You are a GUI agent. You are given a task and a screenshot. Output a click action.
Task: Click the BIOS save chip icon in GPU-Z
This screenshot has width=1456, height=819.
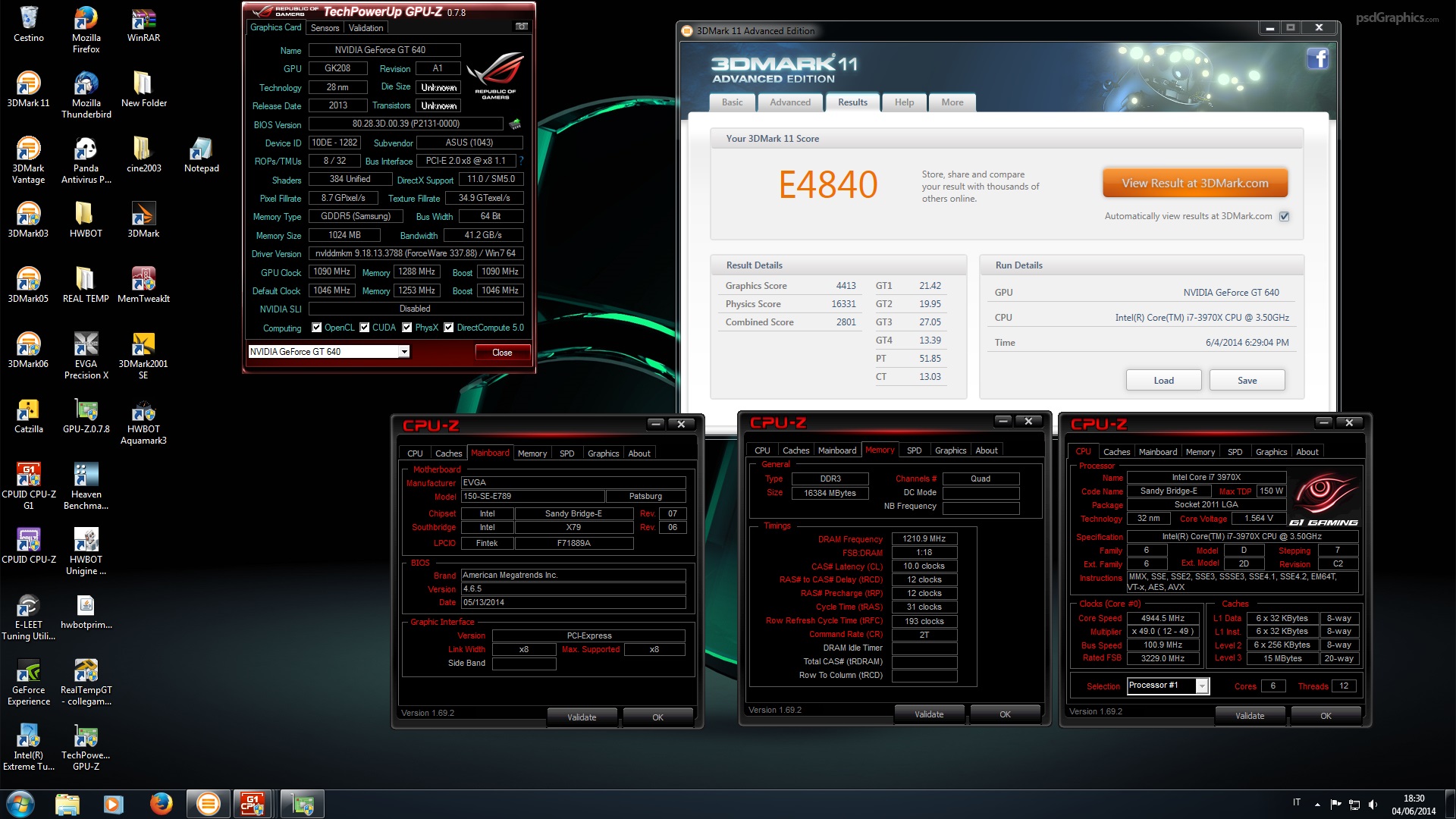[515, 124]
